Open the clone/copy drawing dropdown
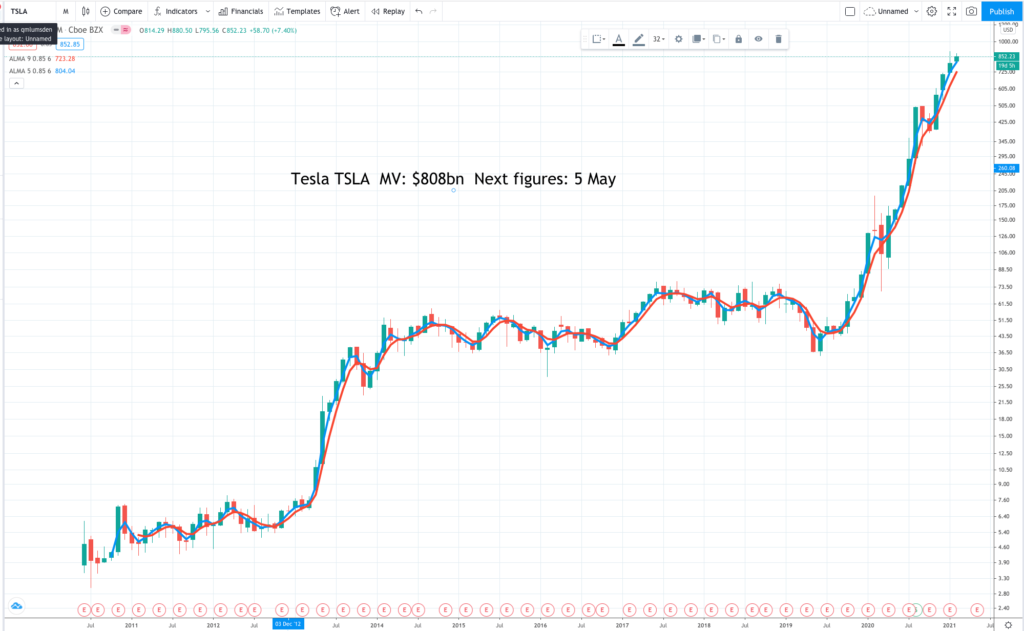The height and width of the screenshot is (631, 1024). [718, 39]
